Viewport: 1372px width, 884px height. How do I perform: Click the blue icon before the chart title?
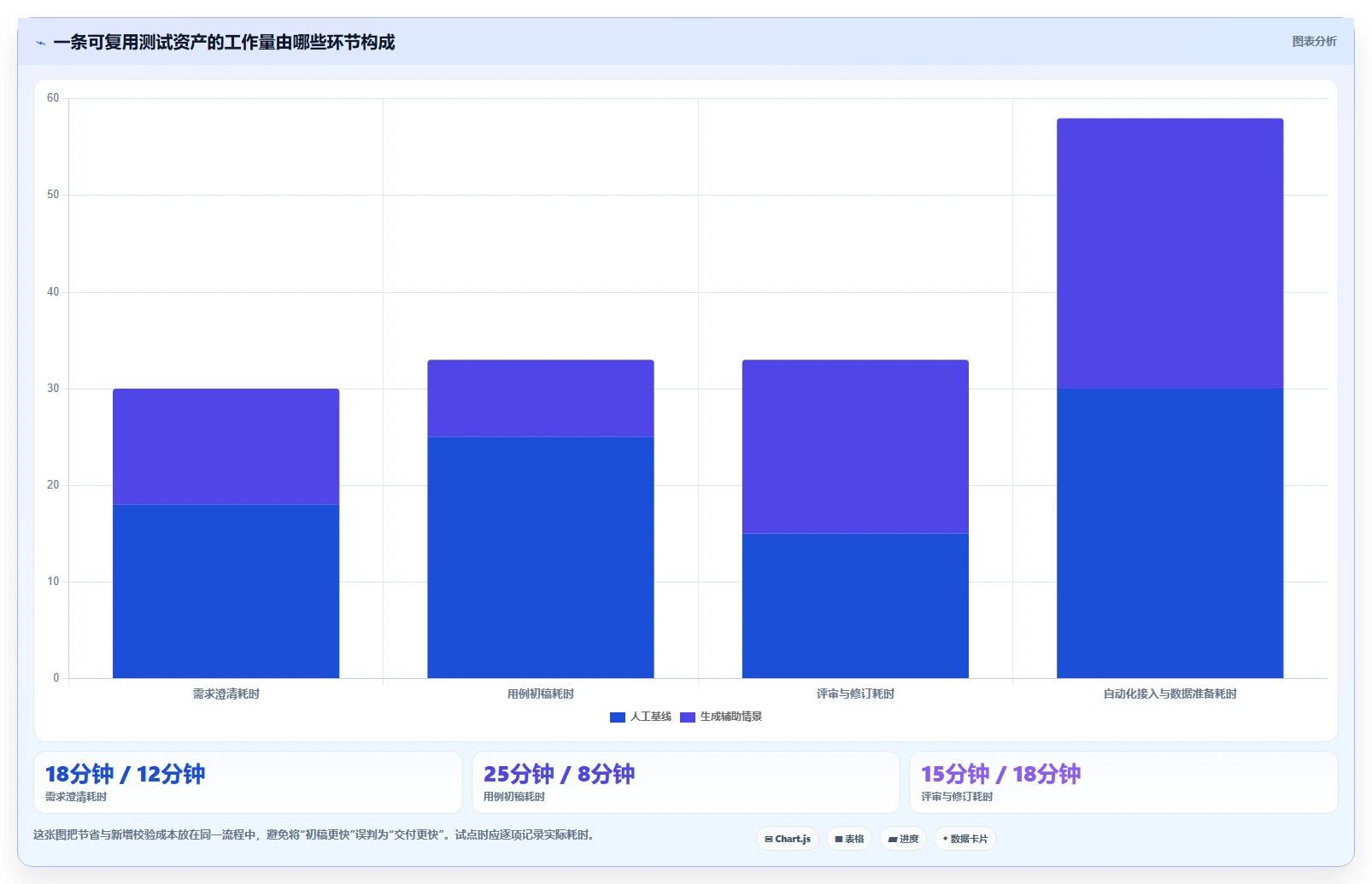[x=40, y=43]
